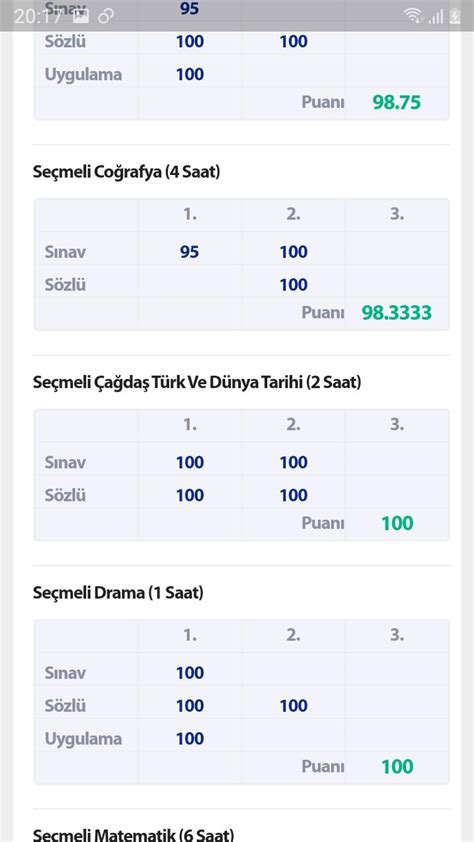
Task: Tap the Uygulama row label in Drama table
Action: (83, 739)
